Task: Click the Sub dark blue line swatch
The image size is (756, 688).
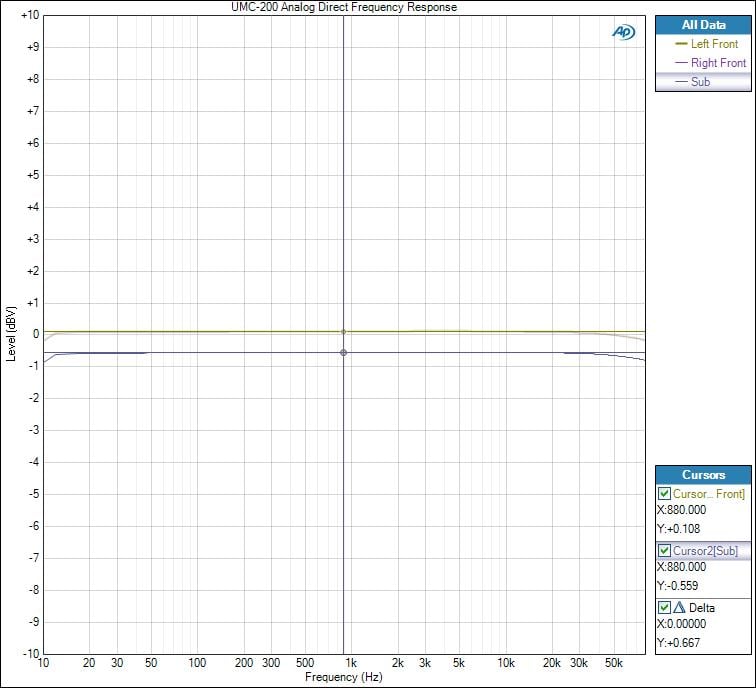Action: tap(682, 82)
